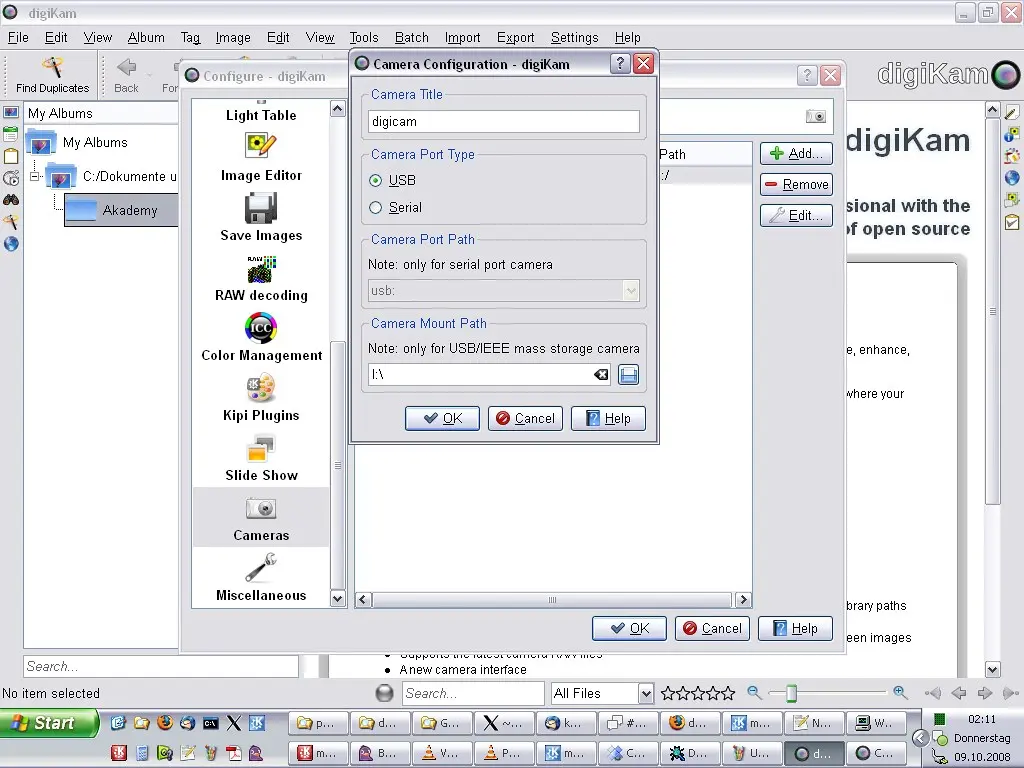Open the RAW decoding settings page
The height and width of the screenshot is (768, 1024).
(260, 275)
